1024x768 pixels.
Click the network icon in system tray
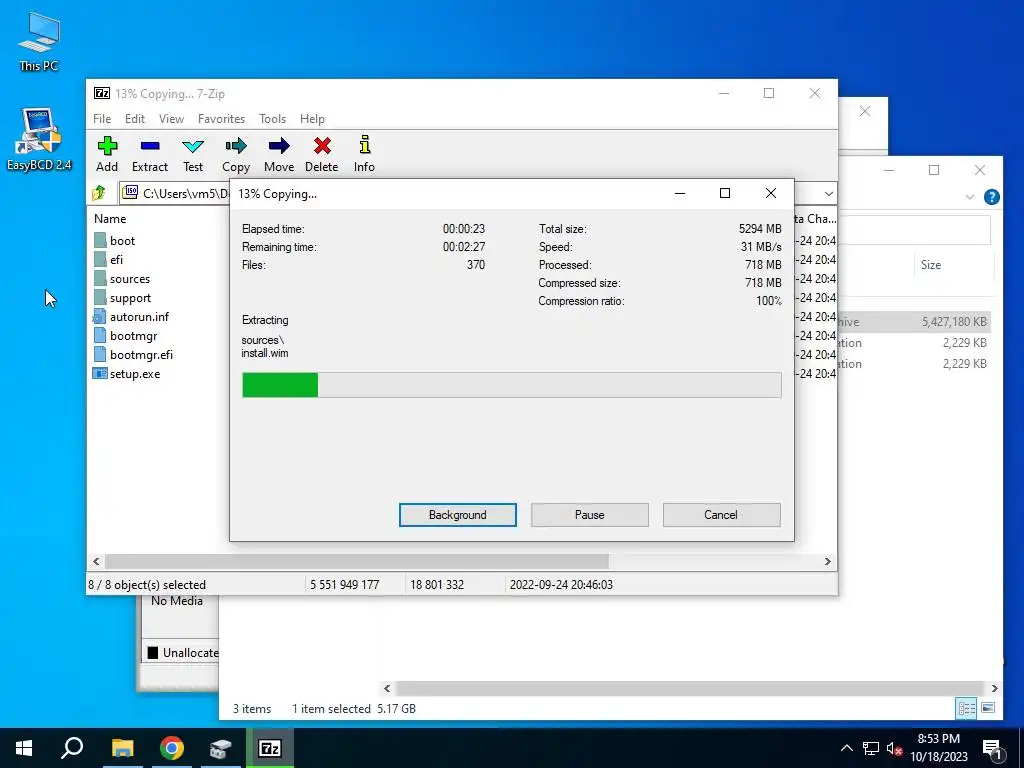click(x=871, y=748)
